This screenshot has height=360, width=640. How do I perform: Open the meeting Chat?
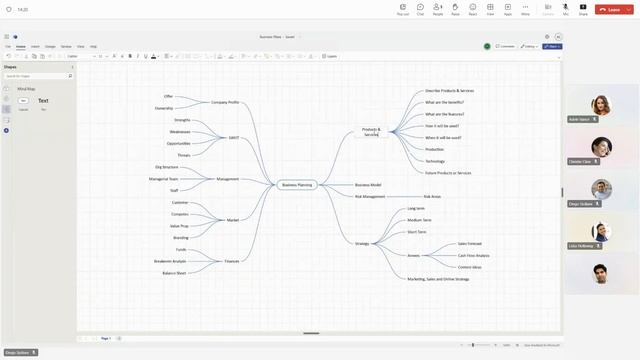pyautogui.click(x=420, y=9)
